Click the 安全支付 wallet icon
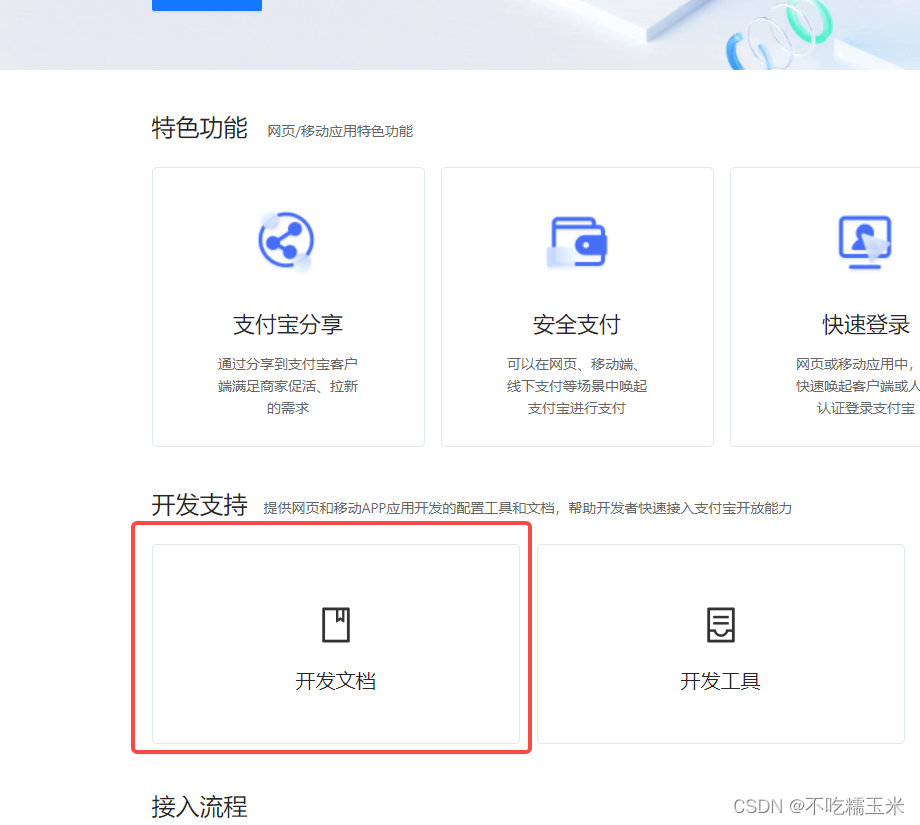 tap(577, 242)
